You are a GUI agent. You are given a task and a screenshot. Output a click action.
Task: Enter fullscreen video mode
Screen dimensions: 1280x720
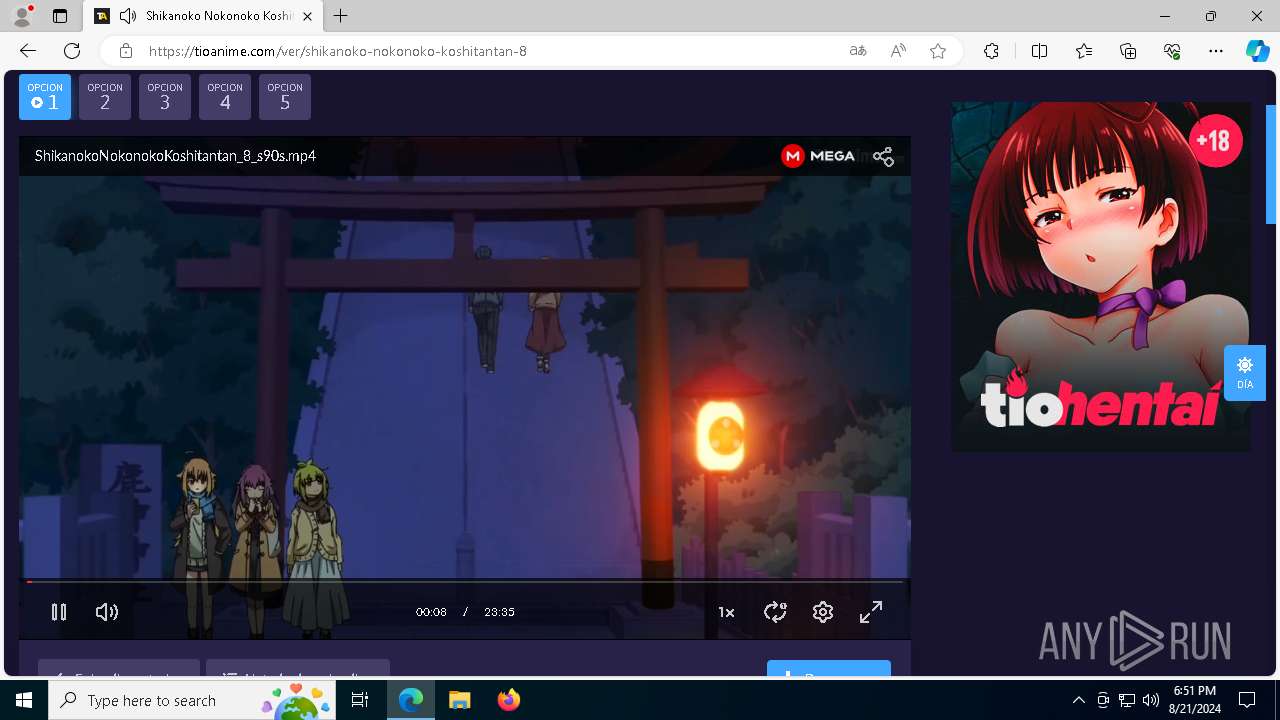871,612
